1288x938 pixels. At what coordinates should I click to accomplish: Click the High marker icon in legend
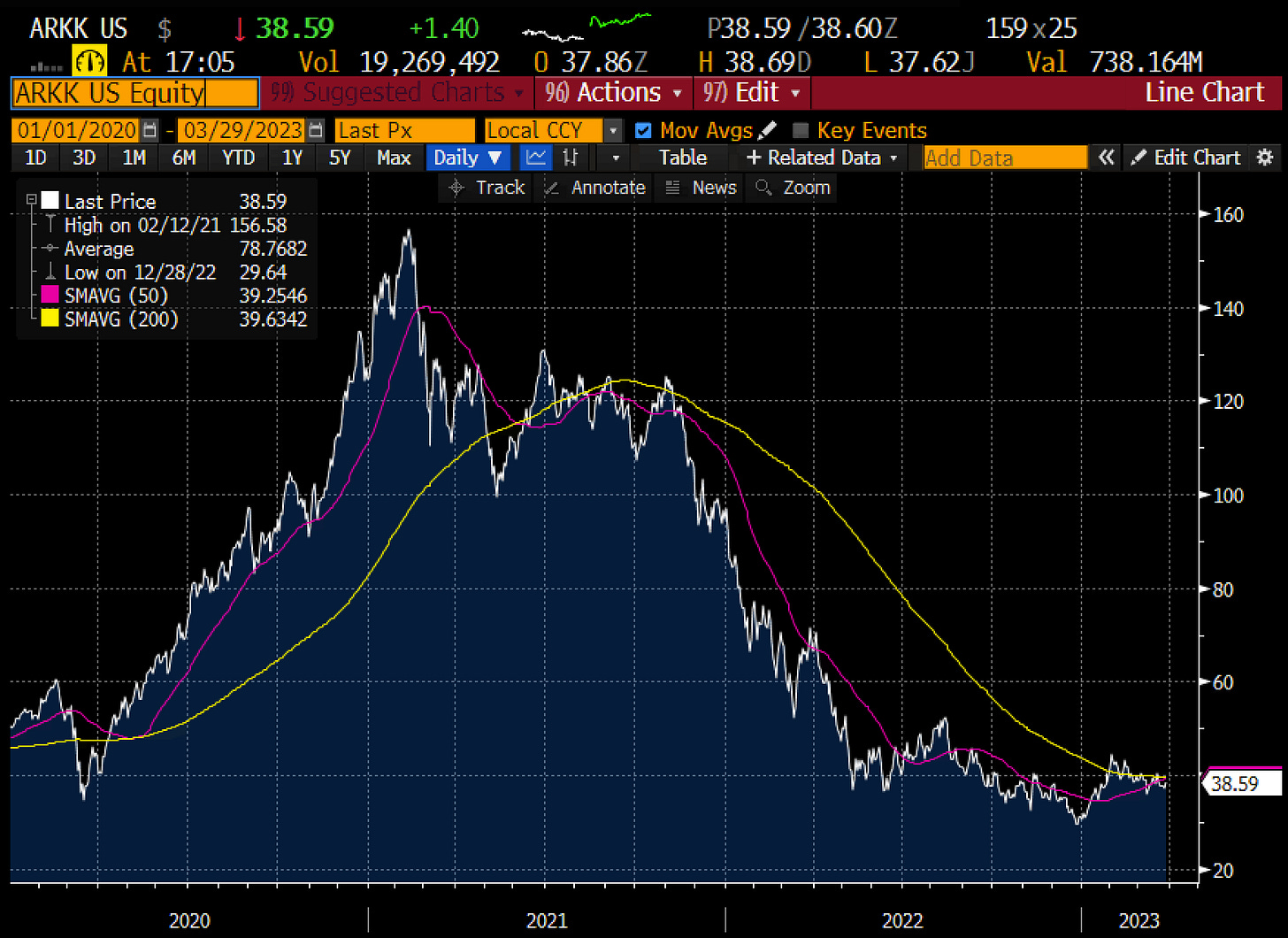click(50, 225)
